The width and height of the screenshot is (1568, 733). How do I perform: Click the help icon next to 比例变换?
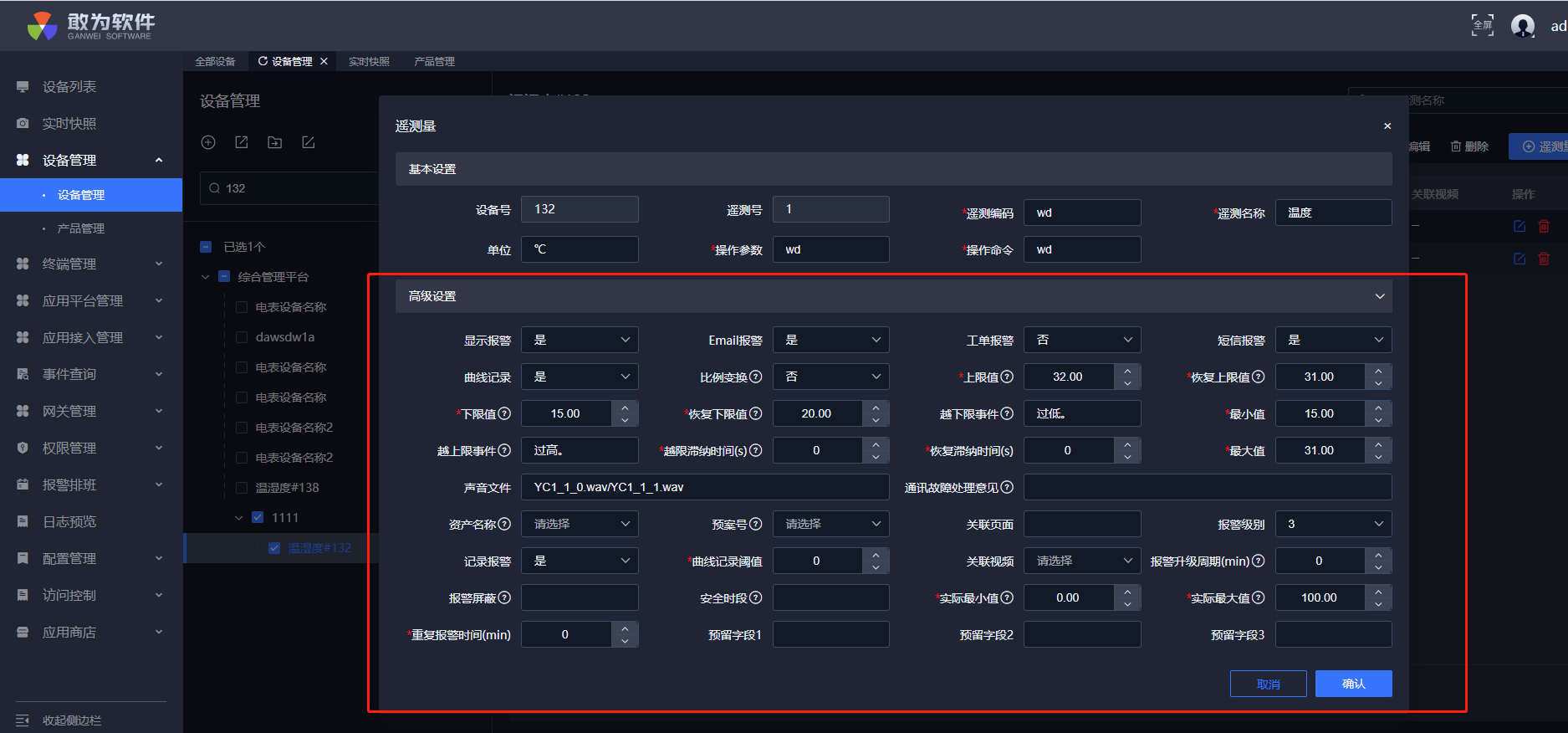[756, 377]
